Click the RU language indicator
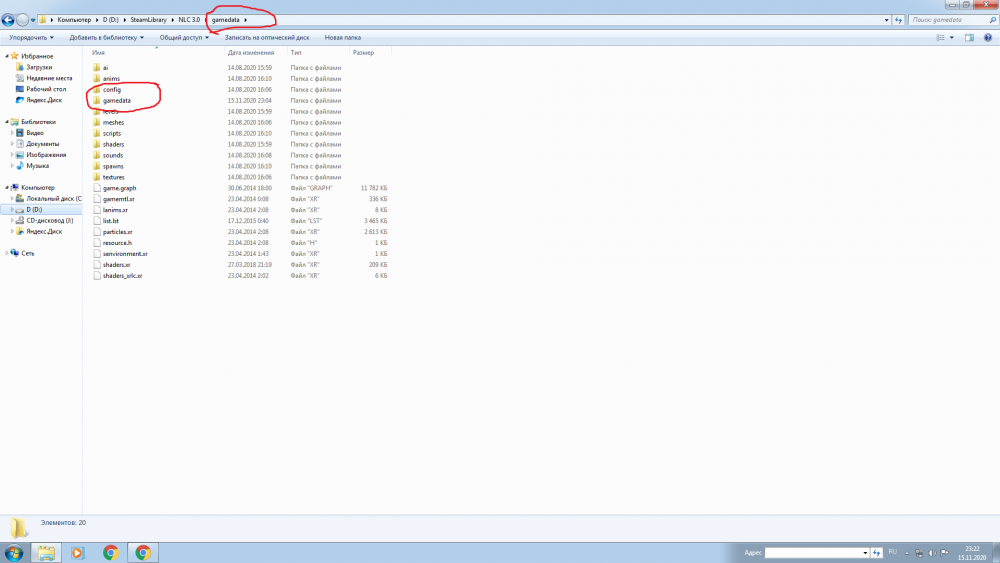 pyautogui.click(x=892, y=552)
